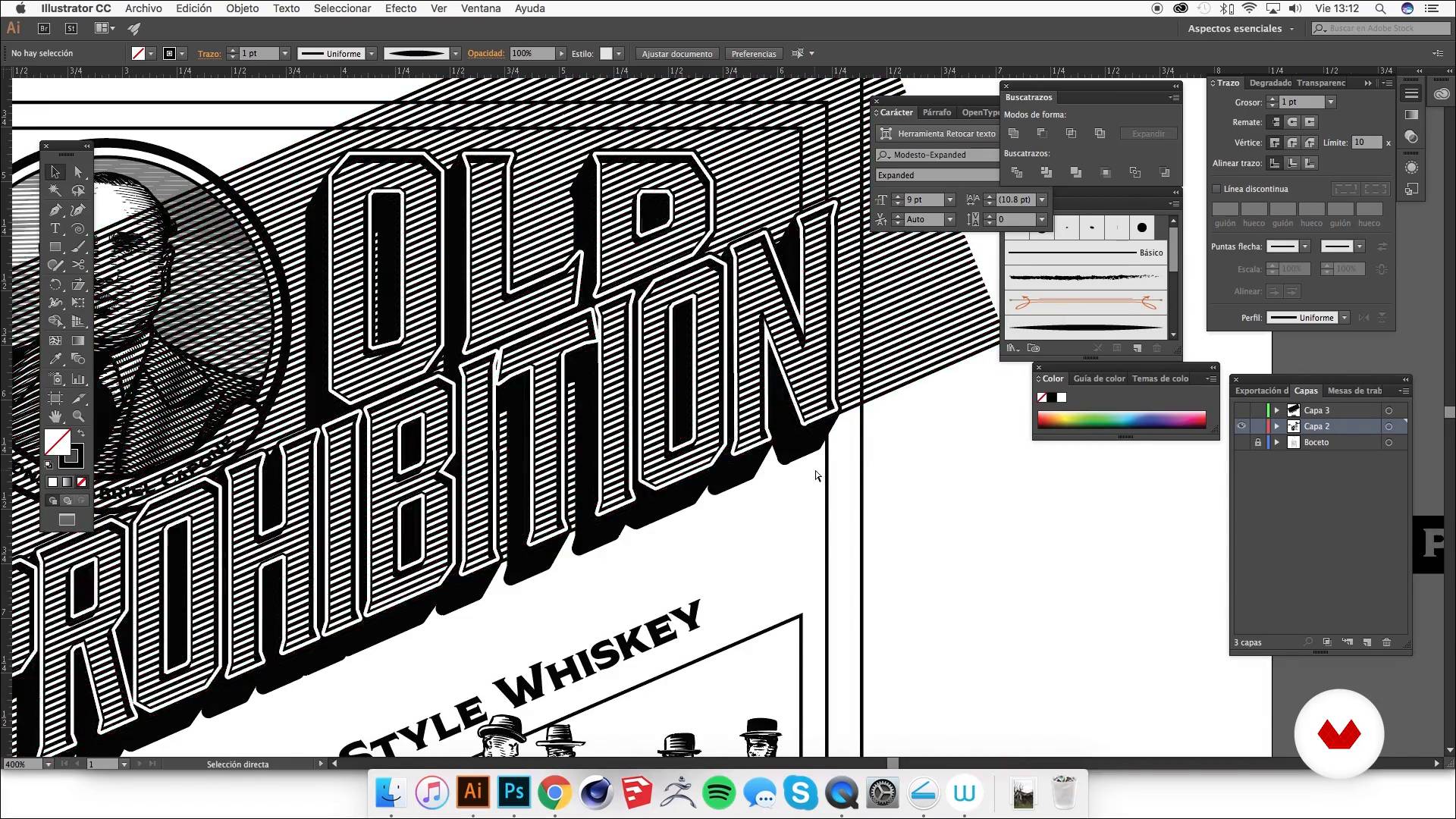The height and width of the screenshot is (819, 1456).
Task: Switch to Párrafo tab
Action: click(x=937, y=112)
